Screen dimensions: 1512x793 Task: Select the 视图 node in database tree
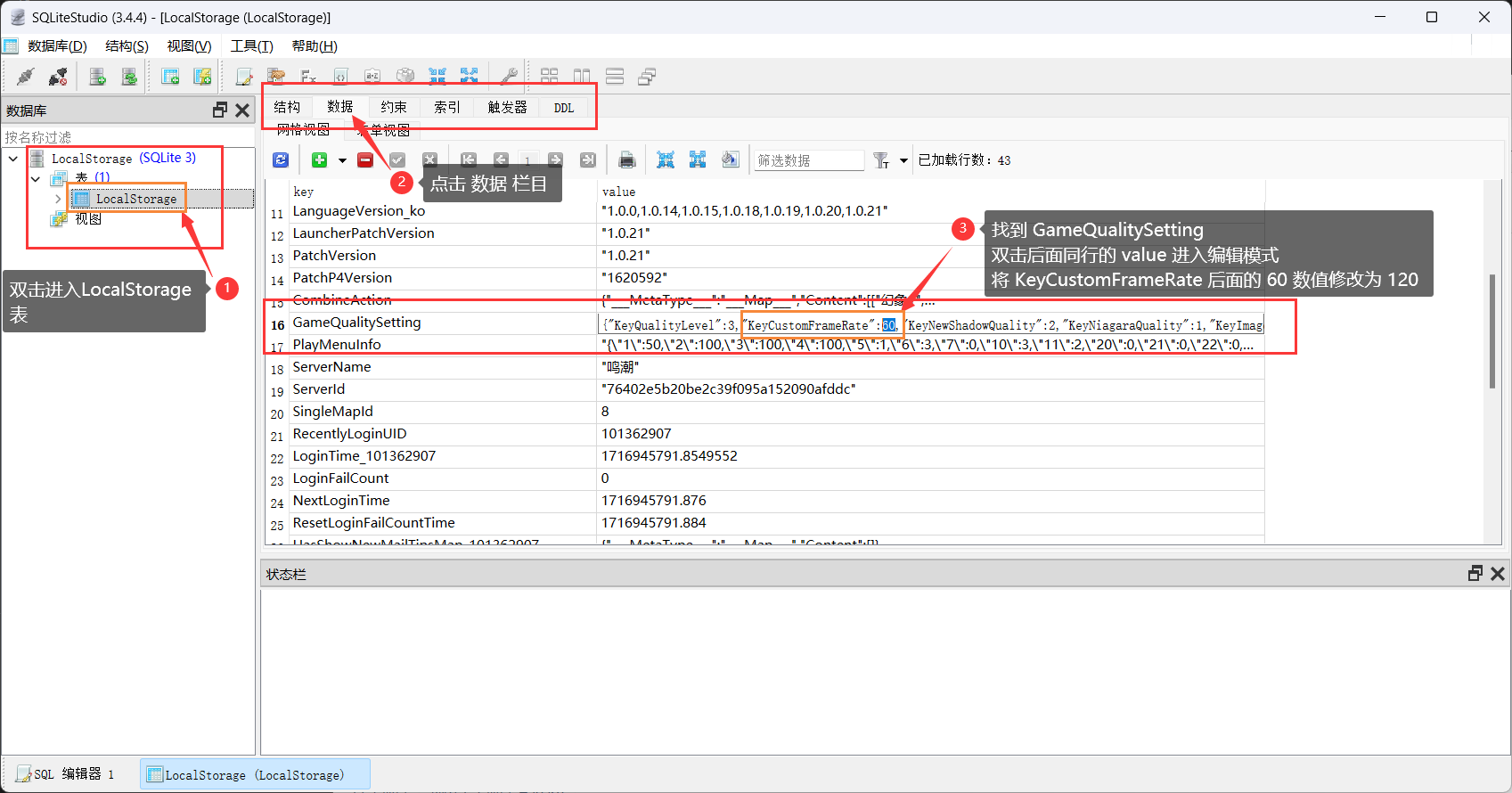pos(88,219)
